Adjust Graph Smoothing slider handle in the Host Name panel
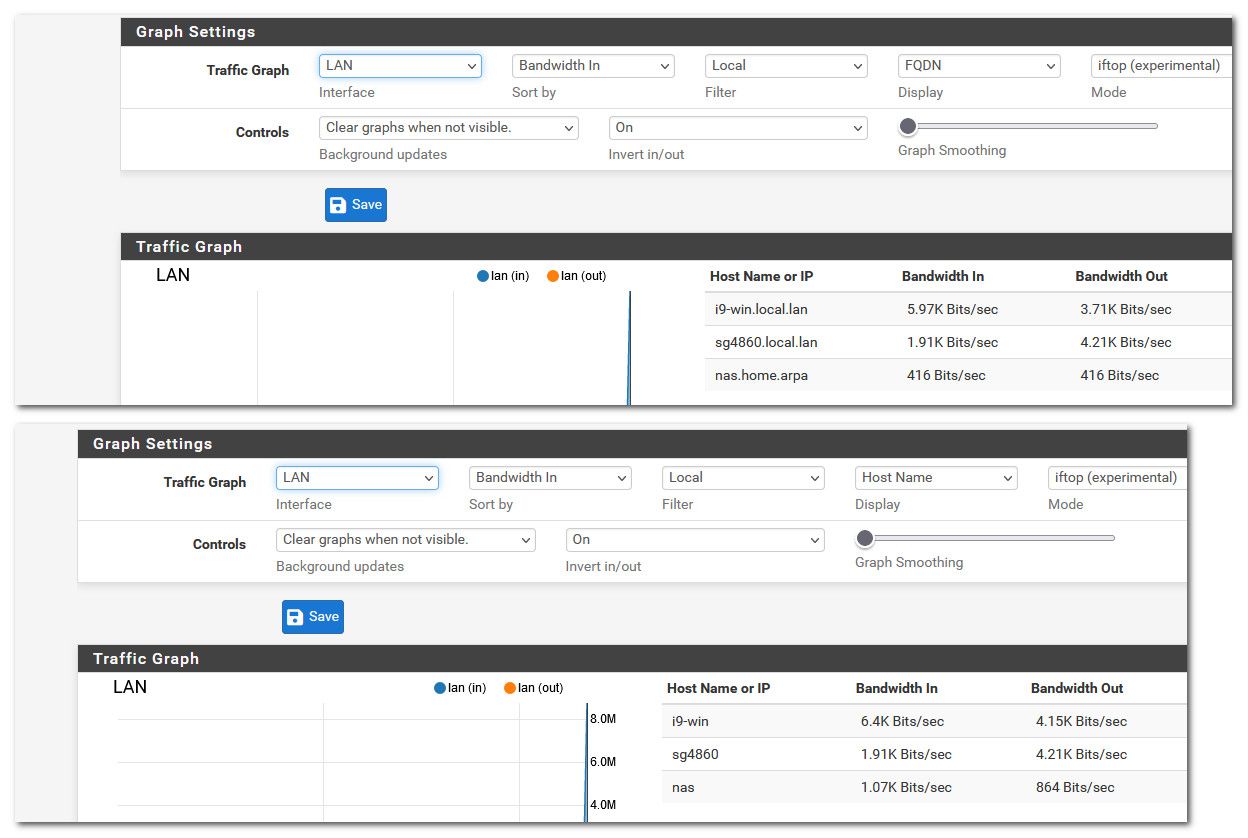1248x838 pixels. coord(865,538)
